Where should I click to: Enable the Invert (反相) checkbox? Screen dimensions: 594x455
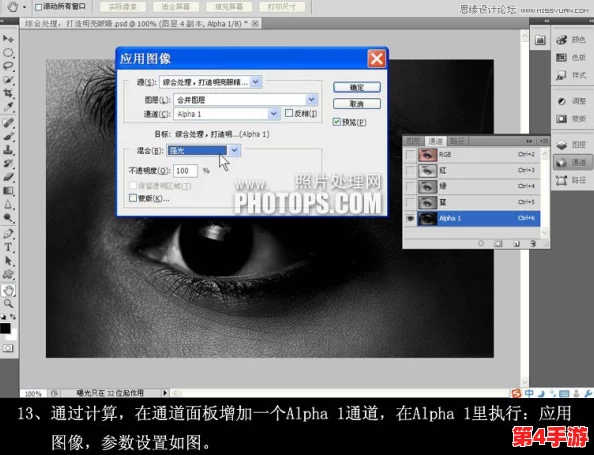(x=289, y=113)
